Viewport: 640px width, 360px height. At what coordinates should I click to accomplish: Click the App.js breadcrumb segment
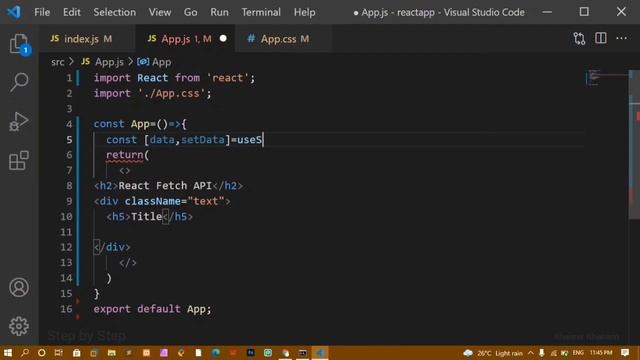109,62
